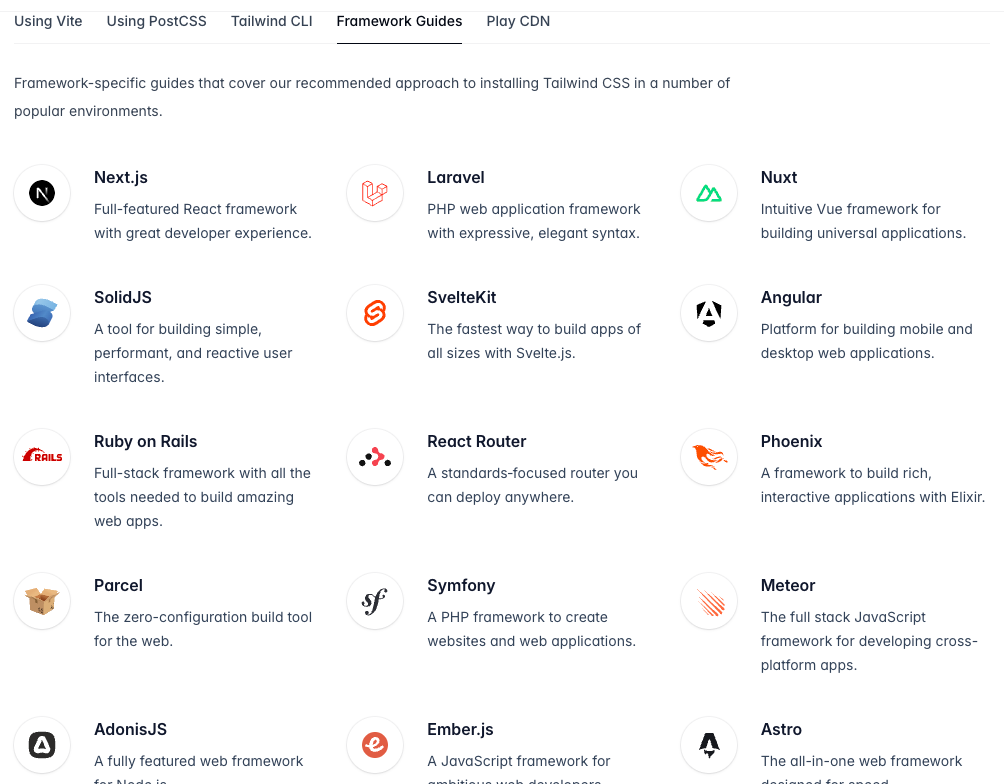Click the "Framework-specific guides" intro paragraph

coord(372,97)
